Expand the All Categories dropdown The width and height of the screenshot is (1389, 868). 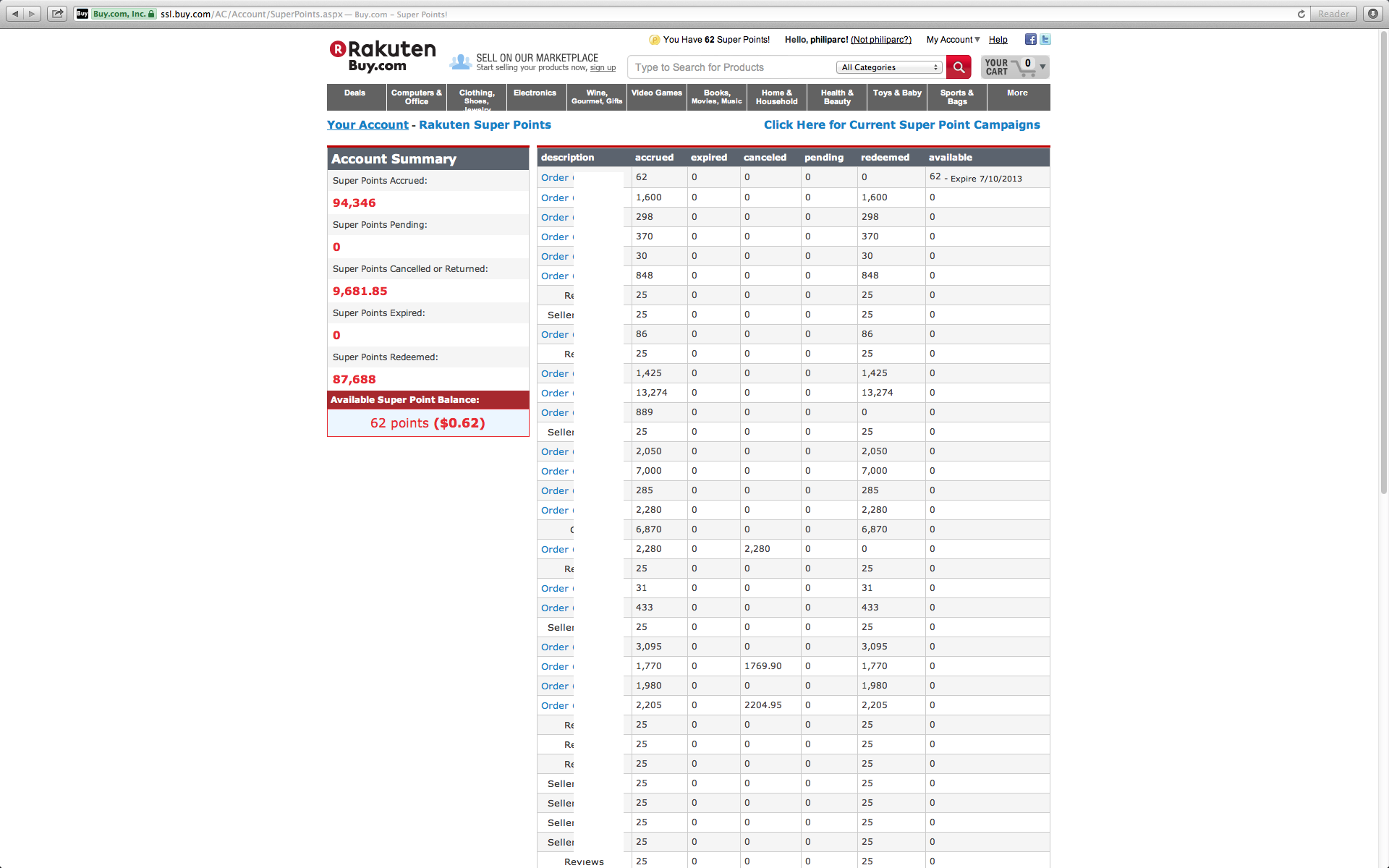[890, 67]
